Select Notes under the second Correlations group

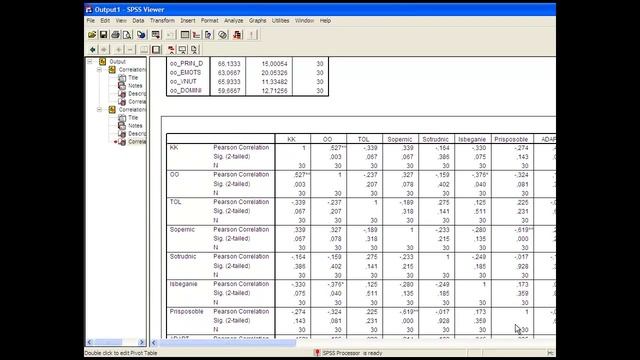135,126
